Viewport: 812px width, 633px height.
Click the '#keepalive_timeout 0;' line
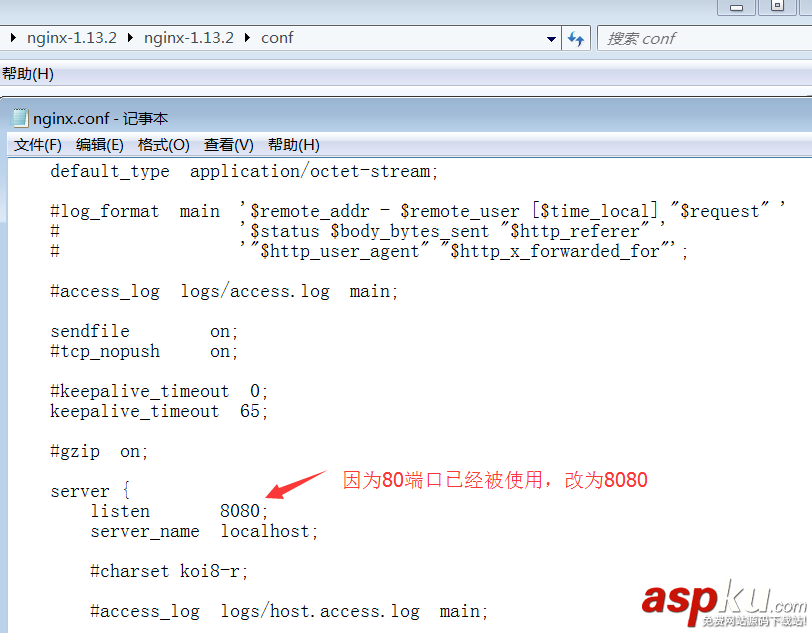click(159, 391)
